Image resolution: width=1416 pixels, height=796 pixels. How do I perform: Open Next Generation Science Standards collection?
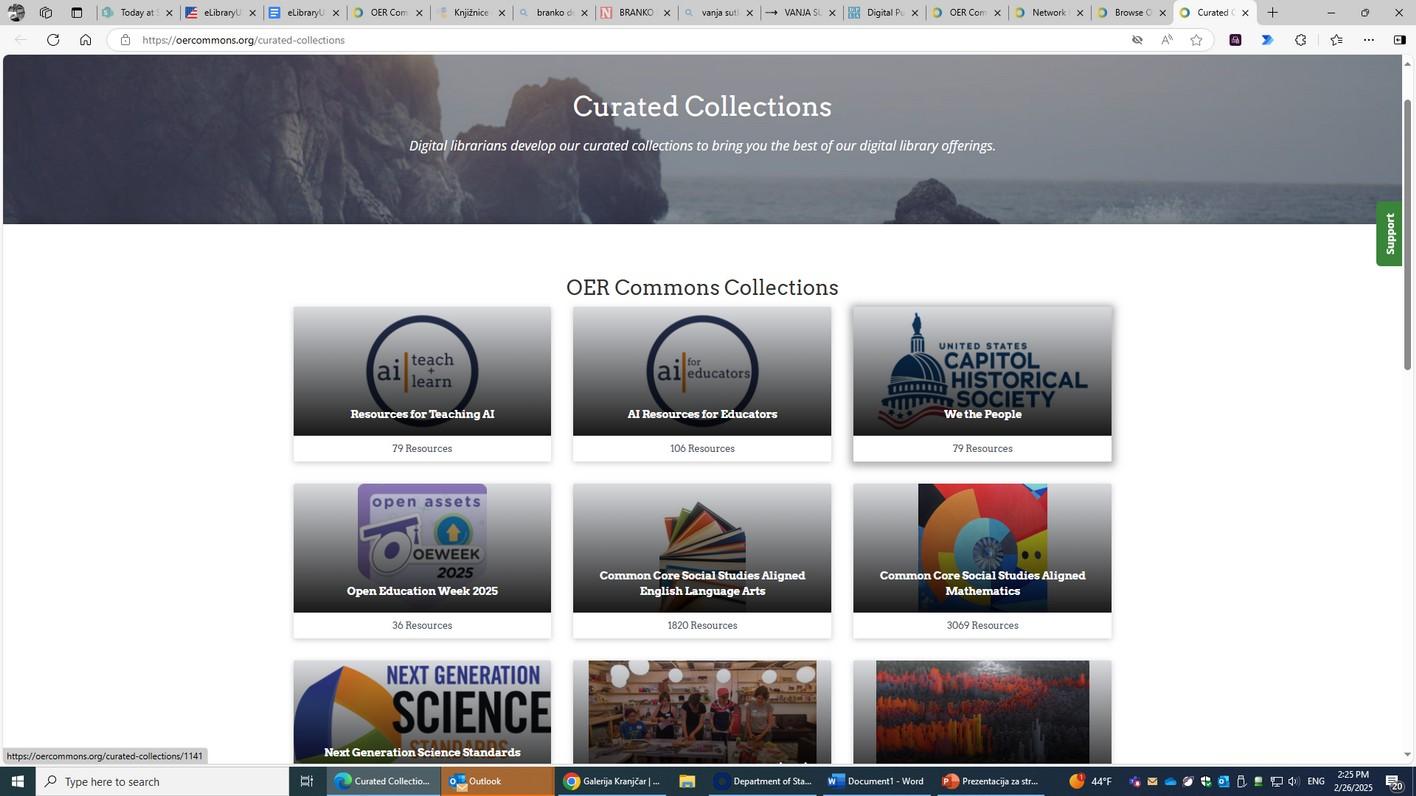422,712
